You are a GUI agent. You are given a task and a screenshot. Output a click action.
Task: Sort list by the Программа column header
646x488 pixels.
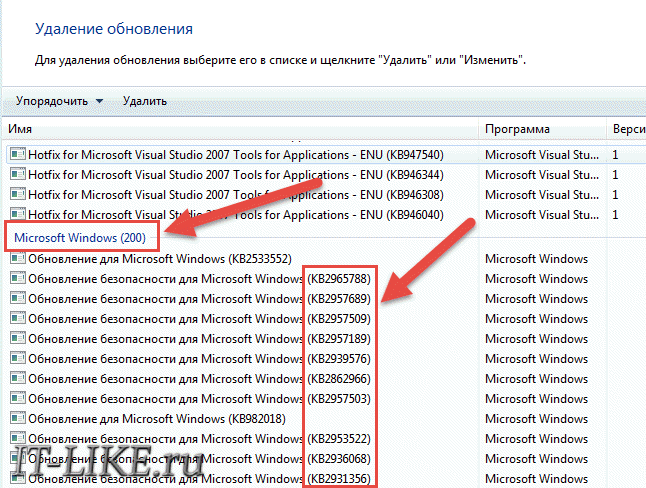[543, 129]
